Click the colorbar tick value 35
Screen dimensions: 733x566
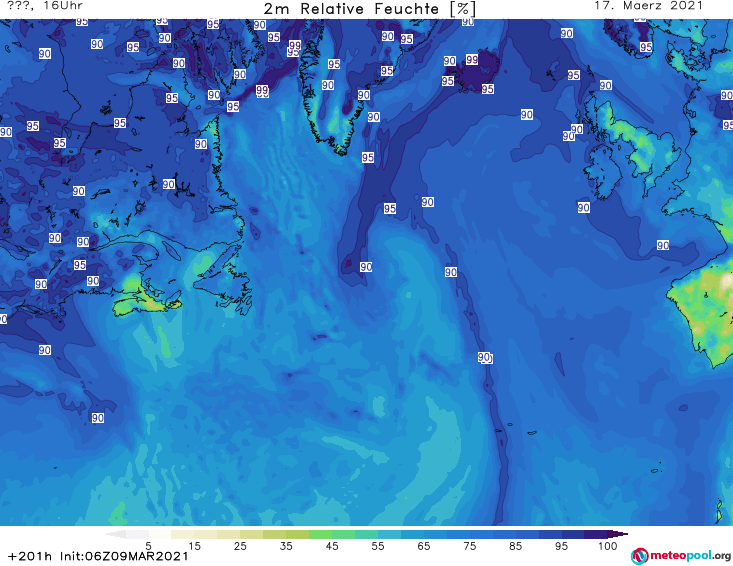tap(286, 546)
